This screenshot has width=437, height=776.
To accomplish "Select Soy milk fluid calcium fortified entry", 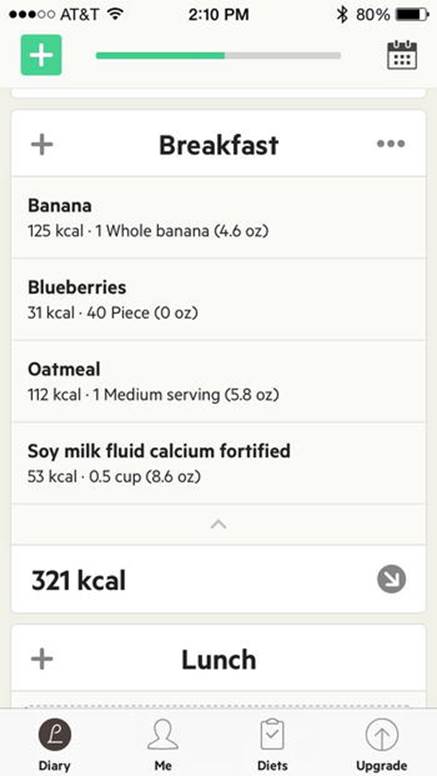I will click(218, 463).
